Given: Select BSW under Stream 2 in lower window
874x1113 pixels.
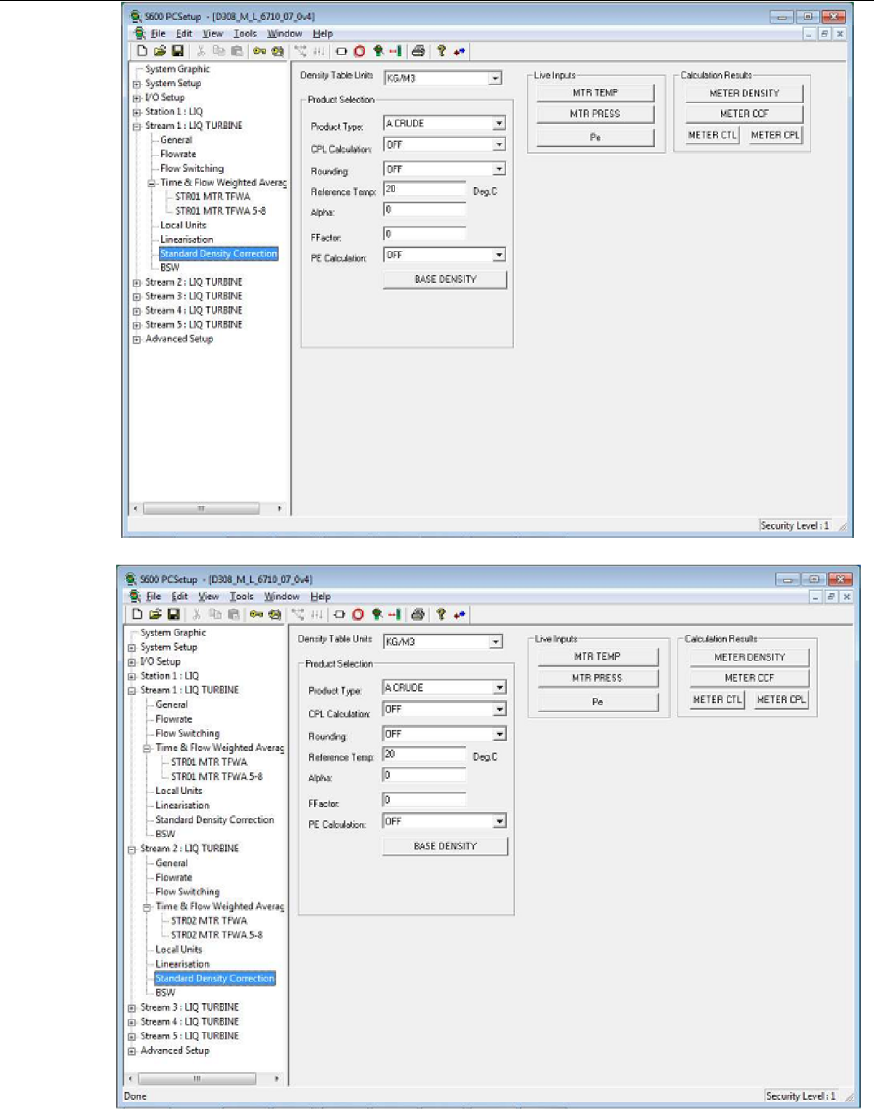Looking at the screenshot, I should pos(165,993).
